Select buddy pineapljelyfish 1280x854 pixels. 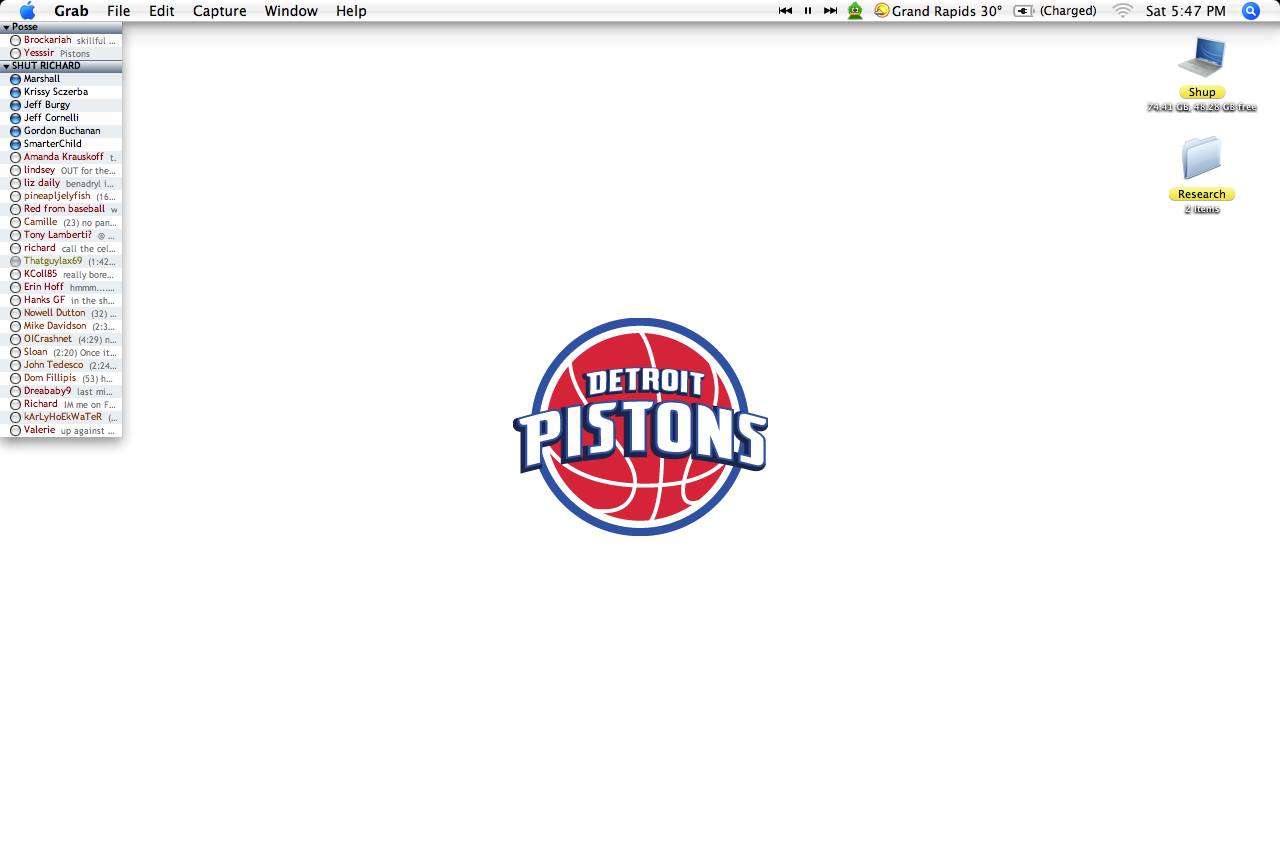click(61, 196)
